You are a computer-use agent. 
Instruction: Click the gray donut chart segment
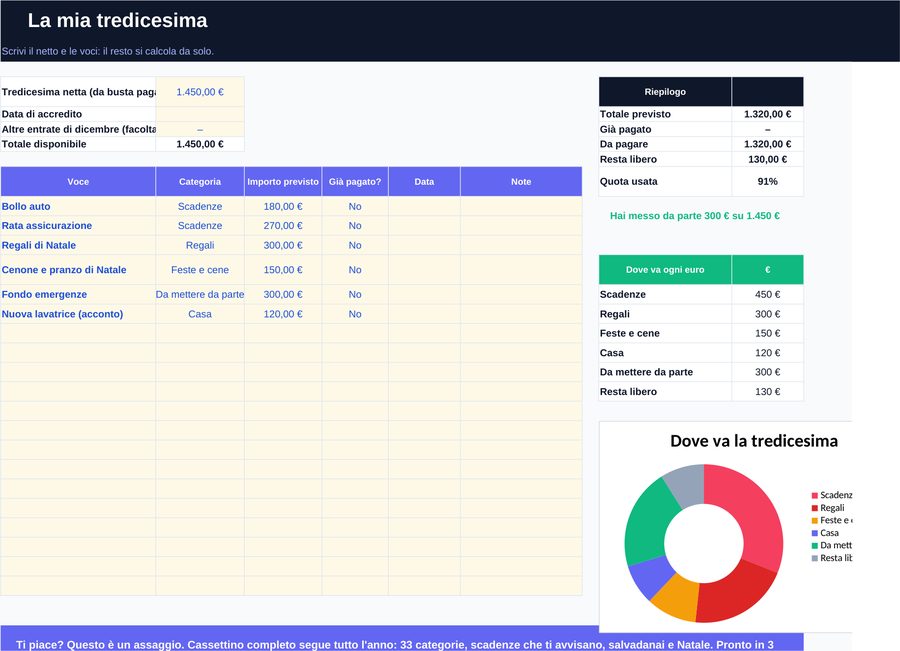(x=687, y=483)
